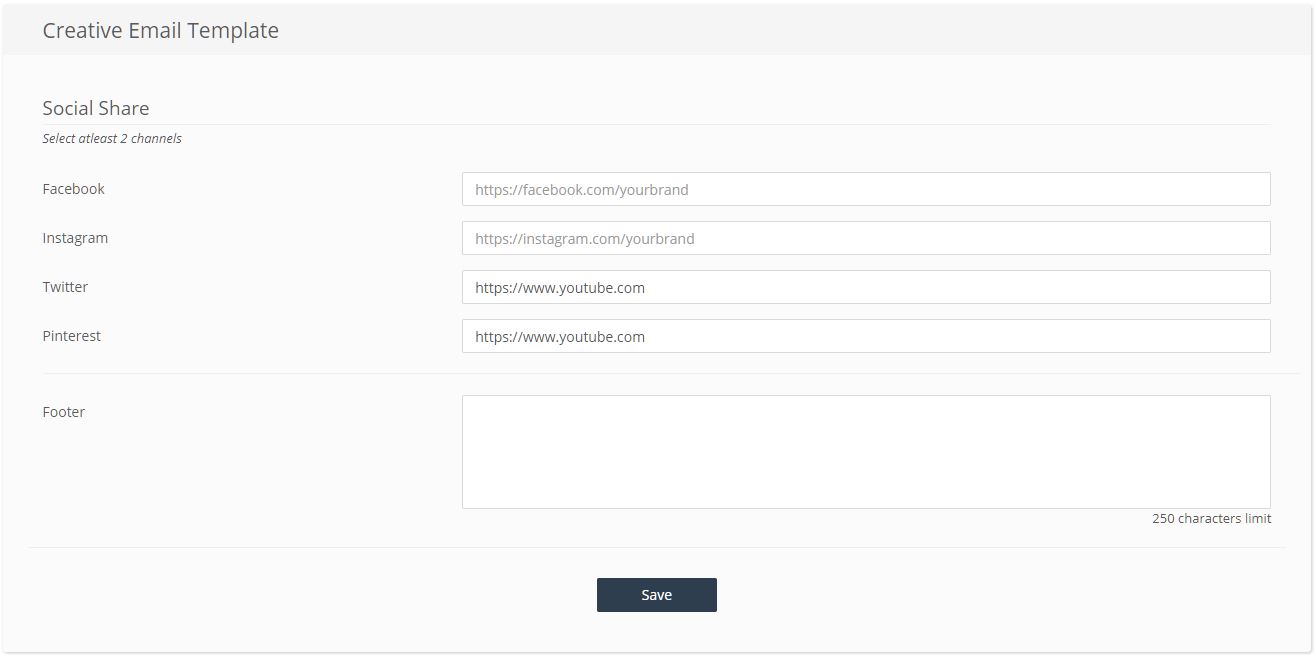The image size is (1316, 655).
Task: Click the Instagram field label
Action: [x=75, y=238]
